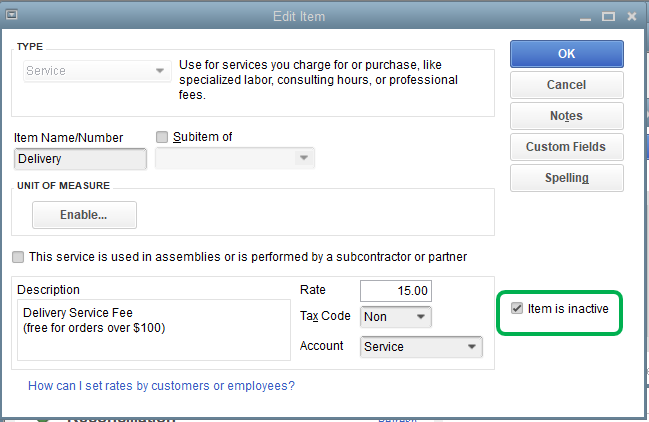Open Custom Fields dialog
This screenshot has height=422, width=649.
click(566, 147)
